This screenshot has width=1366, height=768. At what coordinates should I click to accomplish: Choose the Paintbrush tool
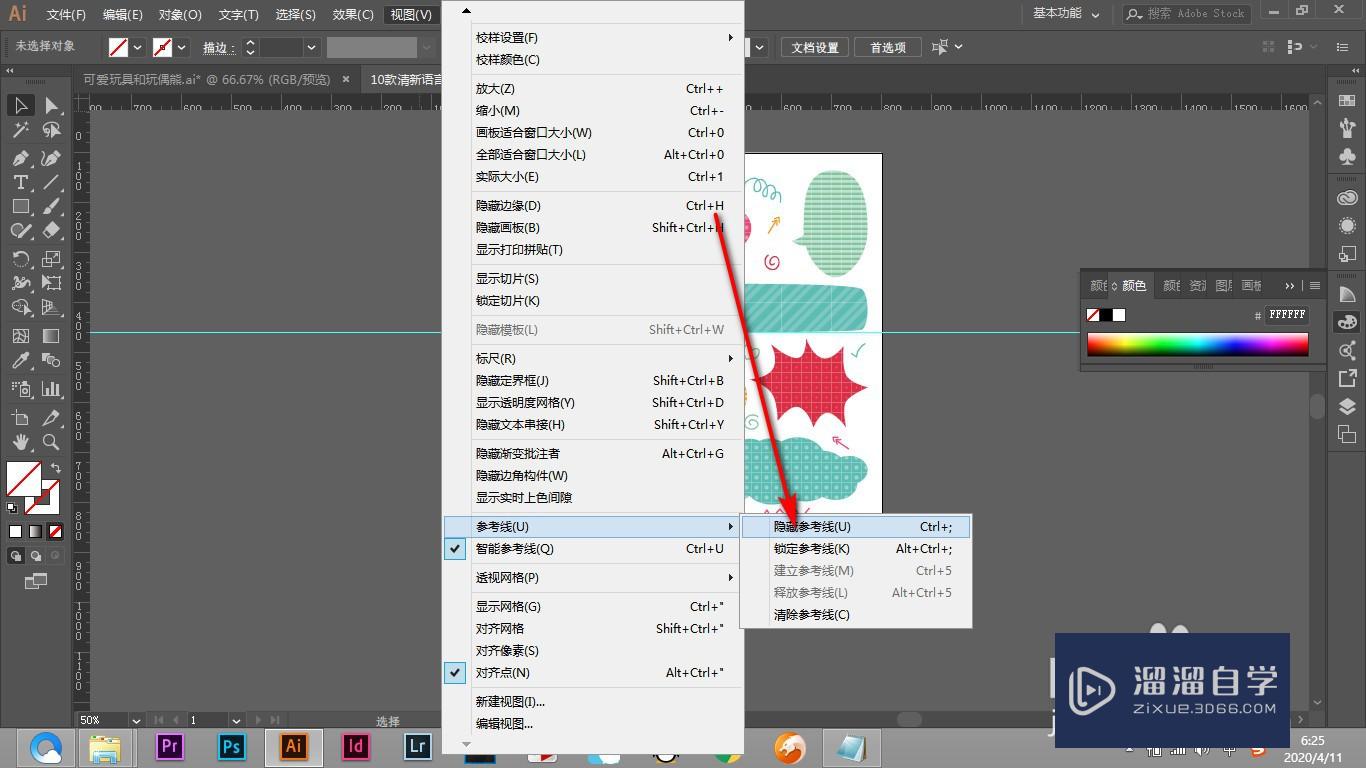pos(51,206)
